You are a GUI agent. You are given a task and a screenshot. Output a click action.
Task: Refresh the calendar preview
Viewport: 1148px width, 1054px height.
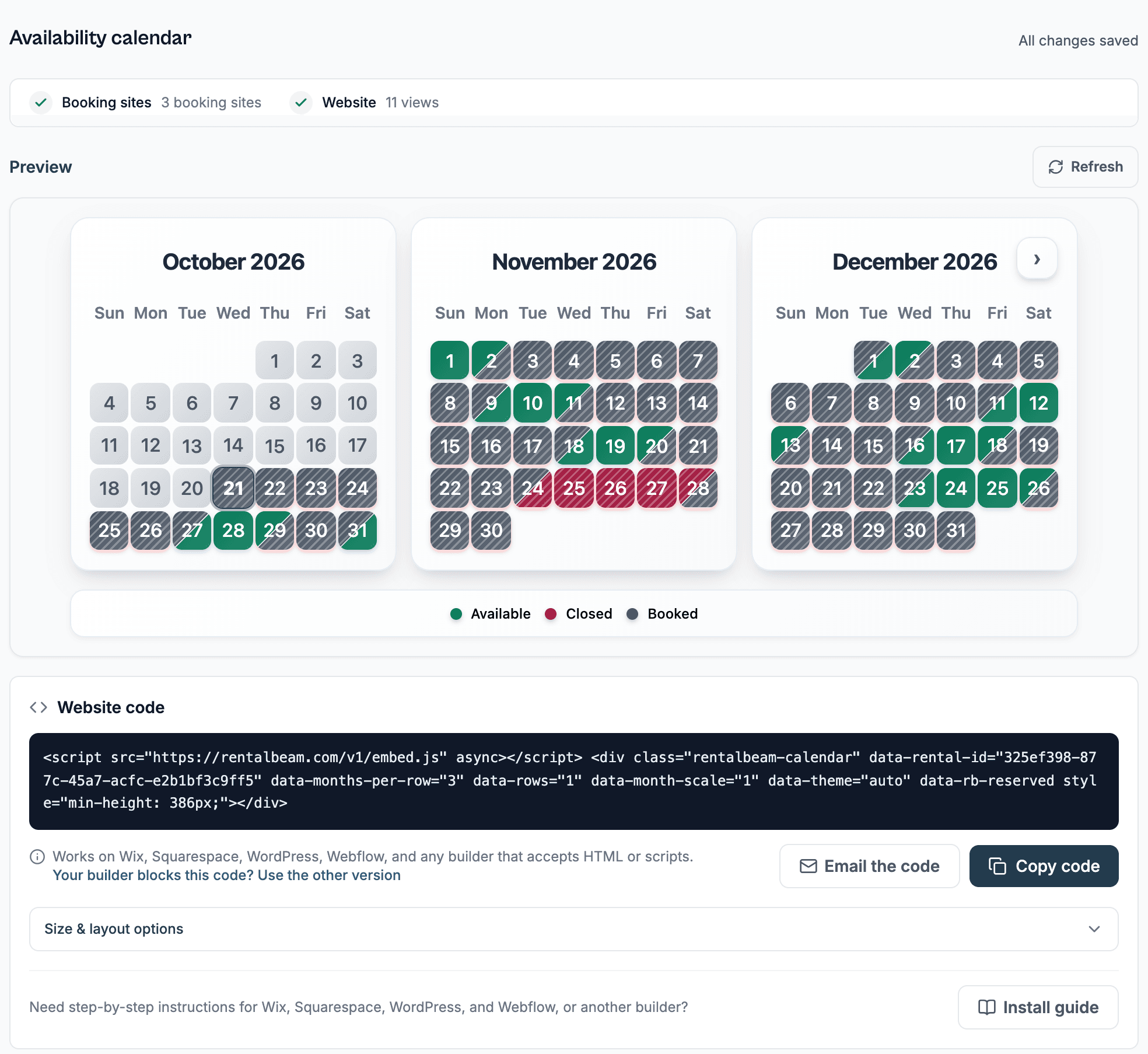pyautogui.click(x=1085, y=167)
